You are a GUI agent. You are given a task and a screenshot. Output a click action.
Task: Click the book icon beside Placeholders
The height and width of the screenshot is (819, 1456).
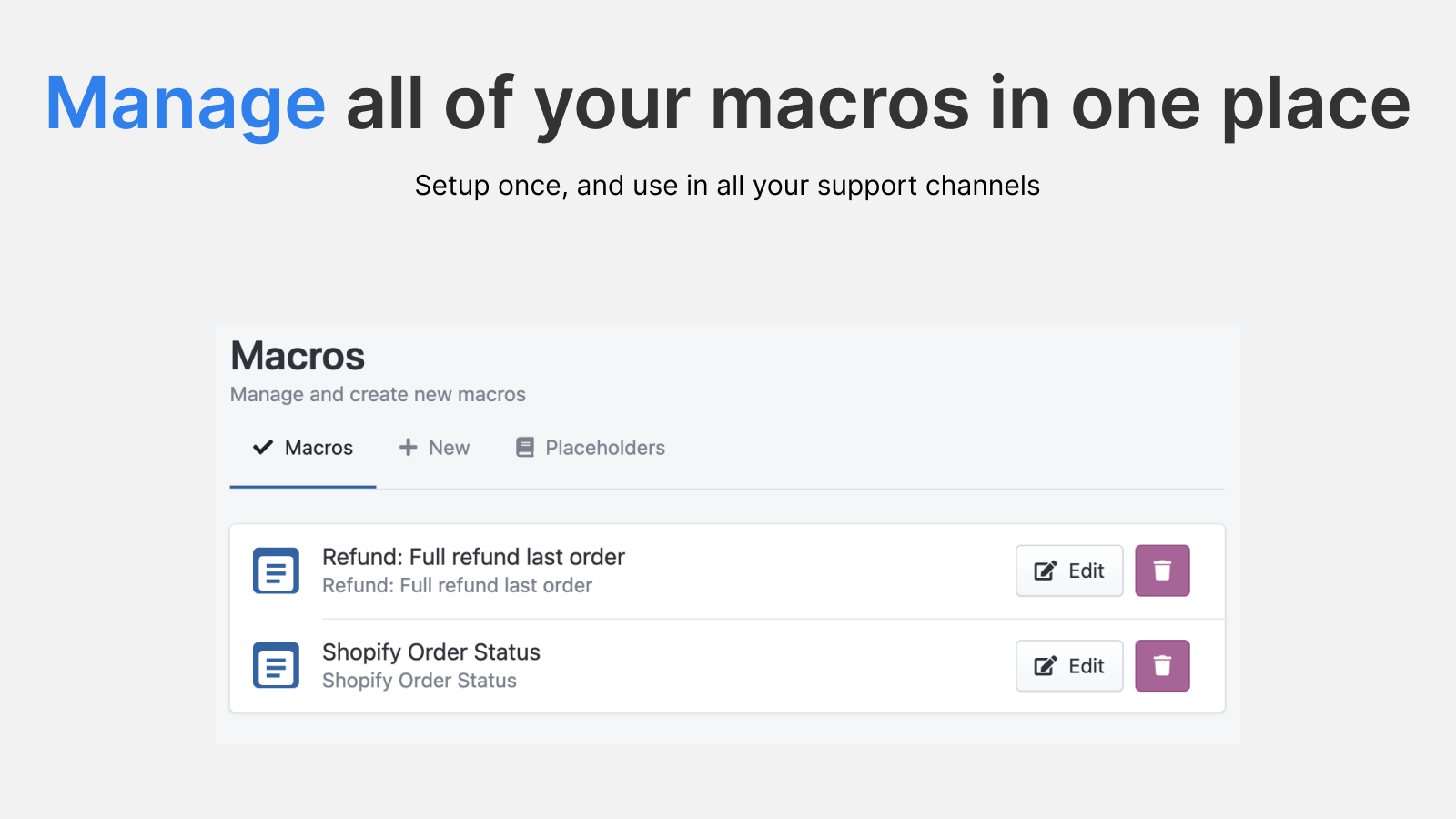[525, 447]
